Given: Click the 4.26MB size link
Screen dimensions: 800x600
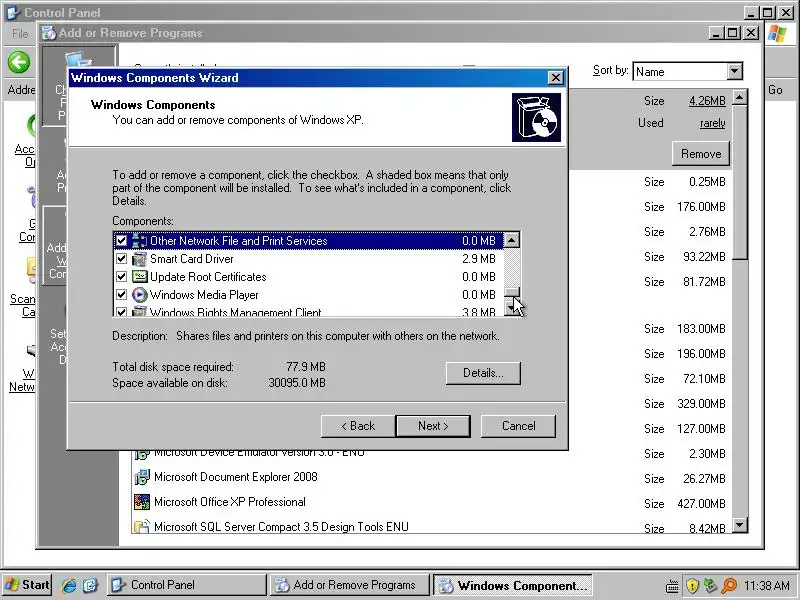Looking at the screenshot, I should (x=707, y=101).
